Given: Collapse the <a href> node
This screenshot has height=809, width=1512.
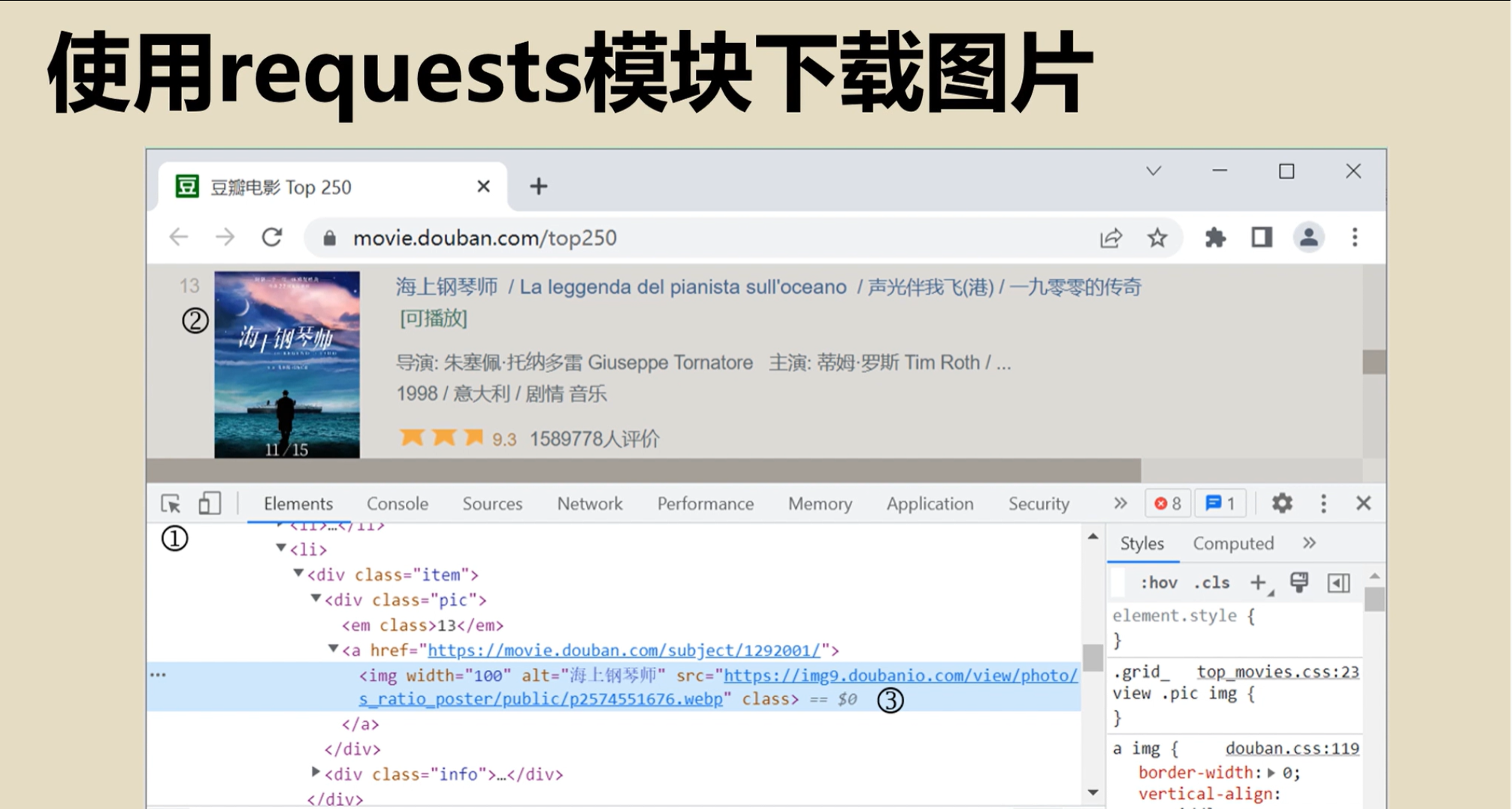Looking at the screenshot, I should 334,649.
